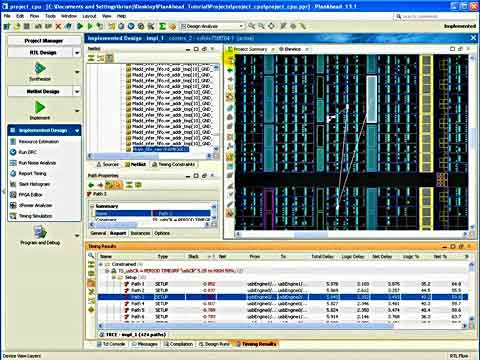Collapse the Constrained tree node
480x360 pixels.
coord(101,264)
